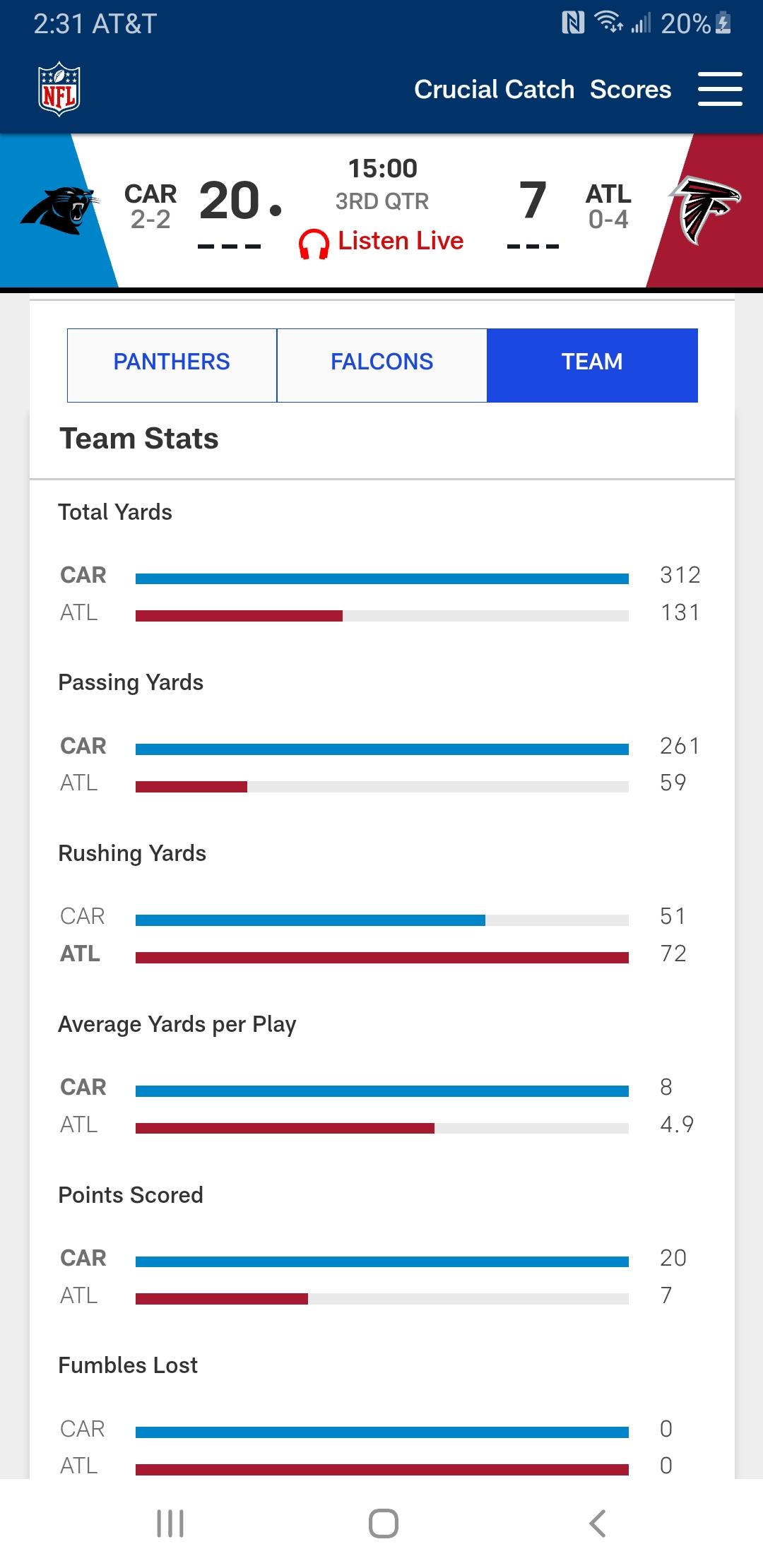Tap the ATL 0-4 record
This screenshot has width=763, height=1568.
coord(608,220)
